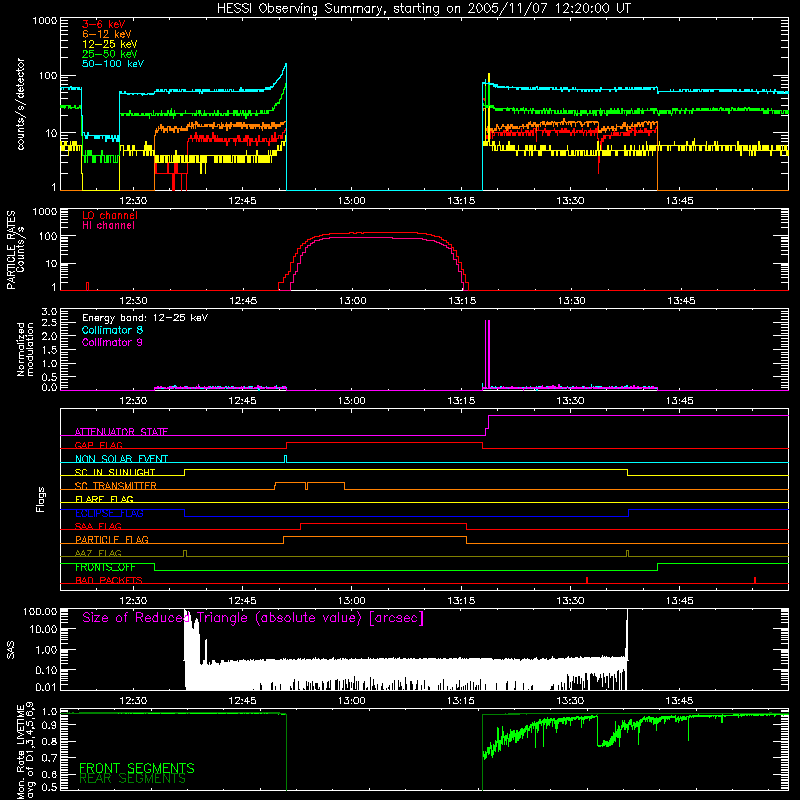The image size is (800, 800).
Task: Click the 'SAA_FLAG' label
Action: 98,526
